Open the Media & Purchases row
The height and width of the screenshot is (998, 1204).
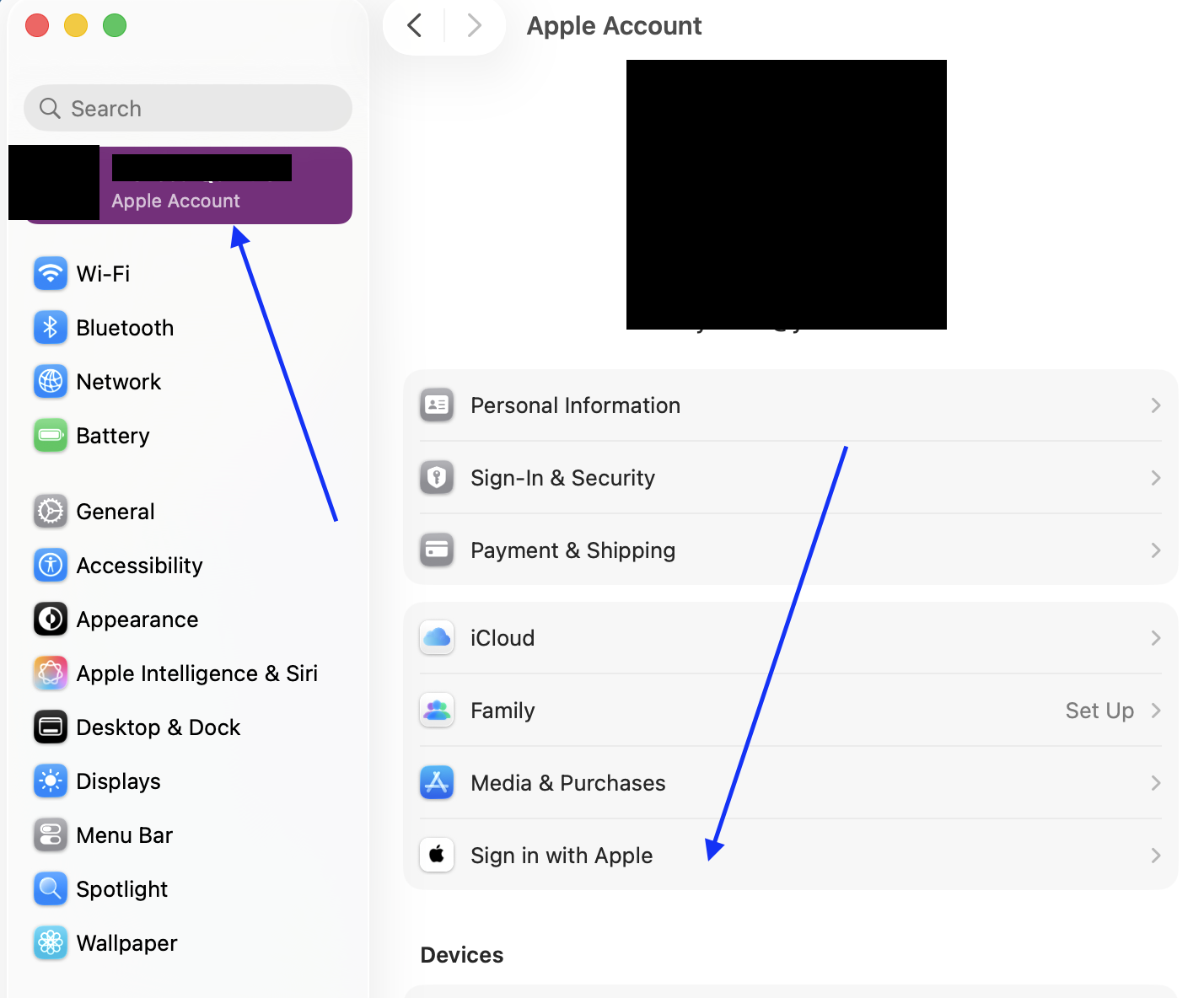coord(791,783)
